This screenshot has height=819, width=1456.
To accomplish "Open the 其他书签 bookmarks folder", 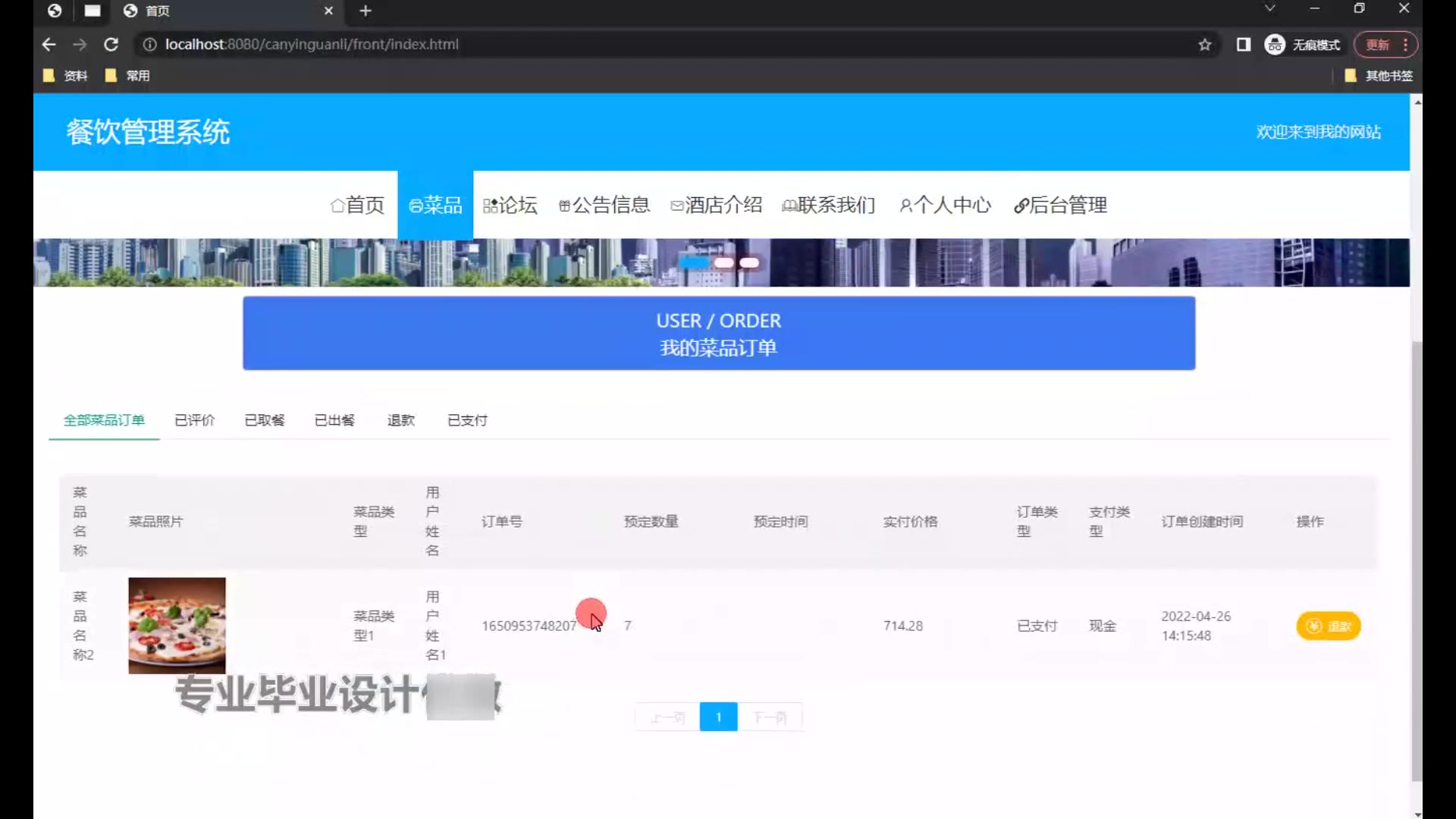I will point(1379,76).
